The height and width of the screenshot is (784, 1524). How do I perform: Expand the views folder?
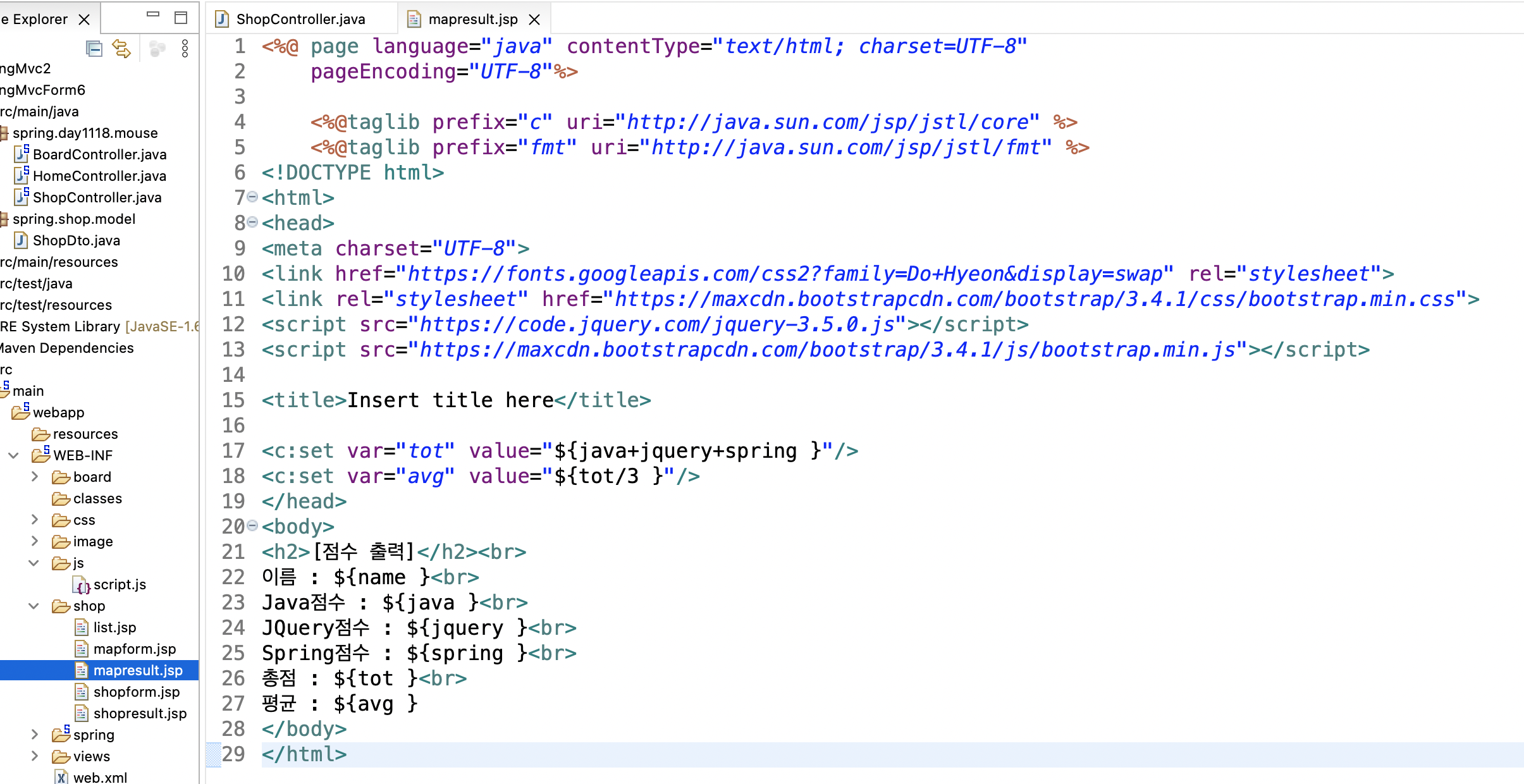pyautogui.click(x=35, y=756)
